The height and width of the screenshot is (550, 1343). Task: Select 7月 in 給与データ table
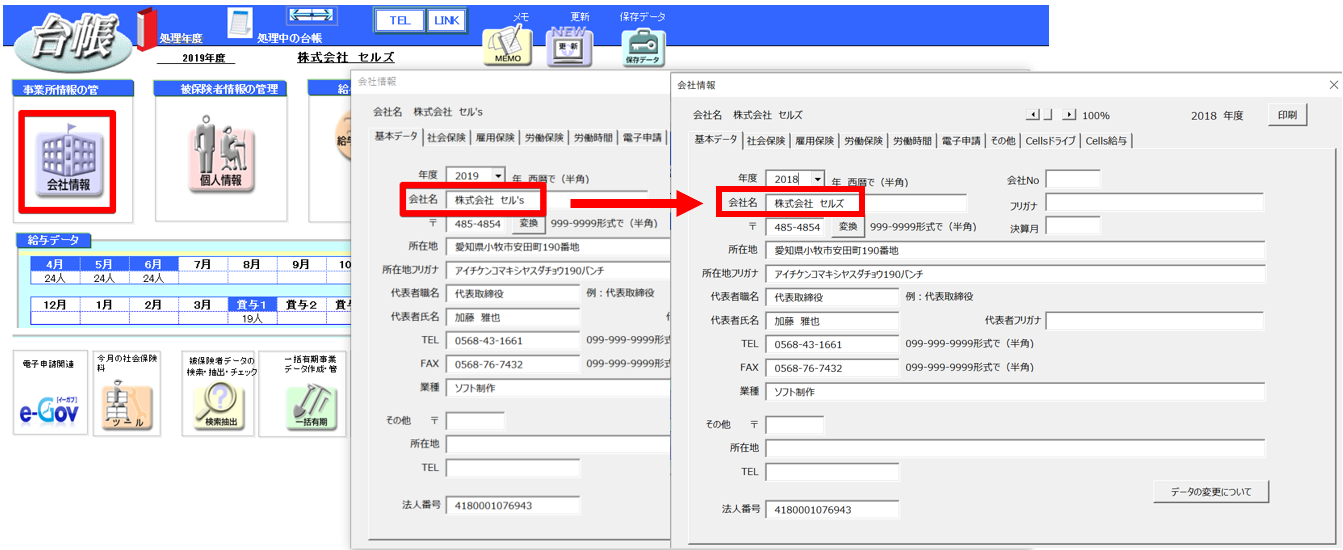click(203, 265)
